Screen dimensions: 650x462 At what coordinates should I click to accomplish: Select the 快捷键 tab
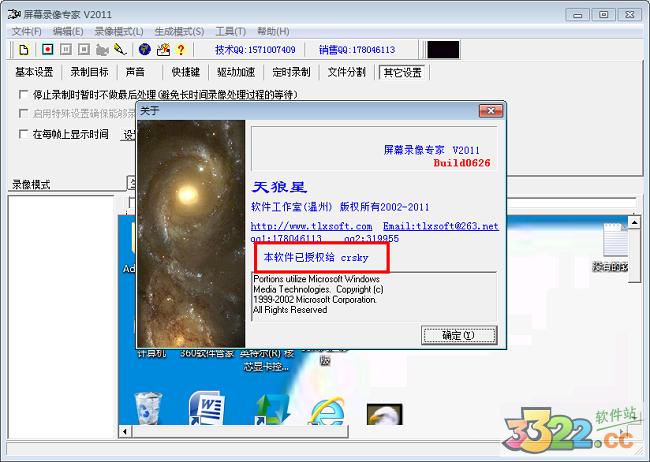pos(186,72)
